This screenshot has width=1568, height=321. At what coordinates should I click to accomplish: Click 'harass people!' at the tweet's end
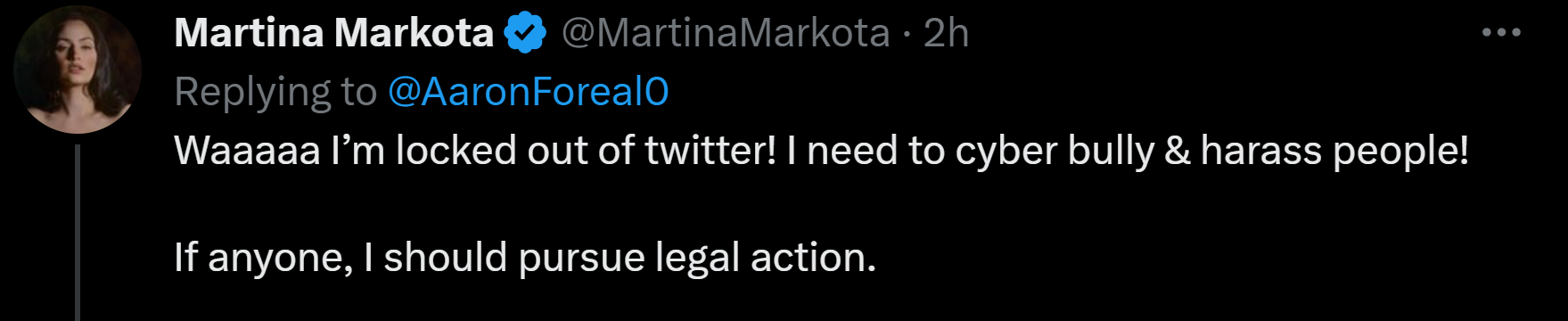(x=1334, y=151)
